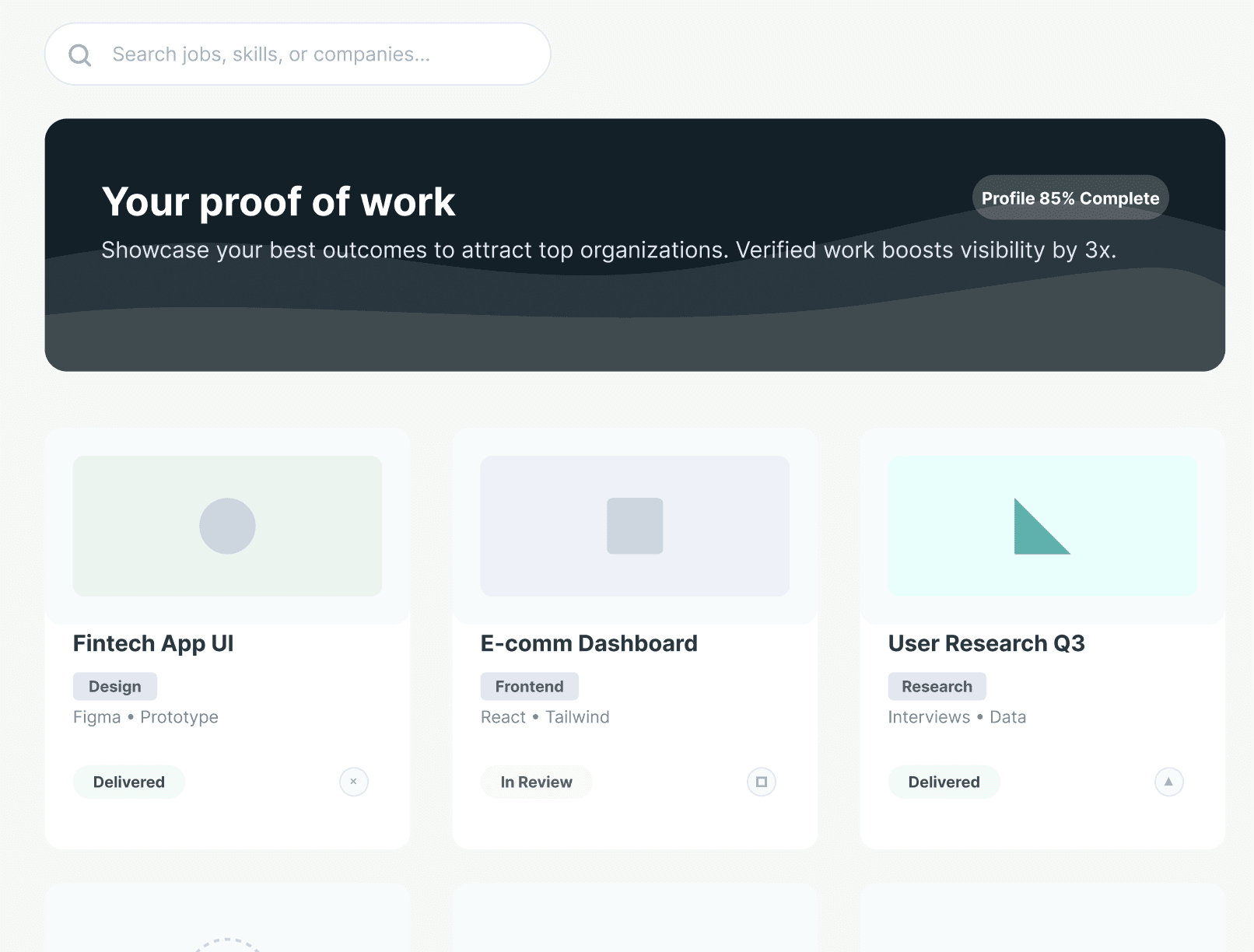Viewport: 1254px width, 952px height.
Task: Click the 'React • Tailwind' skills text
Action: click(x=545, y=717)
